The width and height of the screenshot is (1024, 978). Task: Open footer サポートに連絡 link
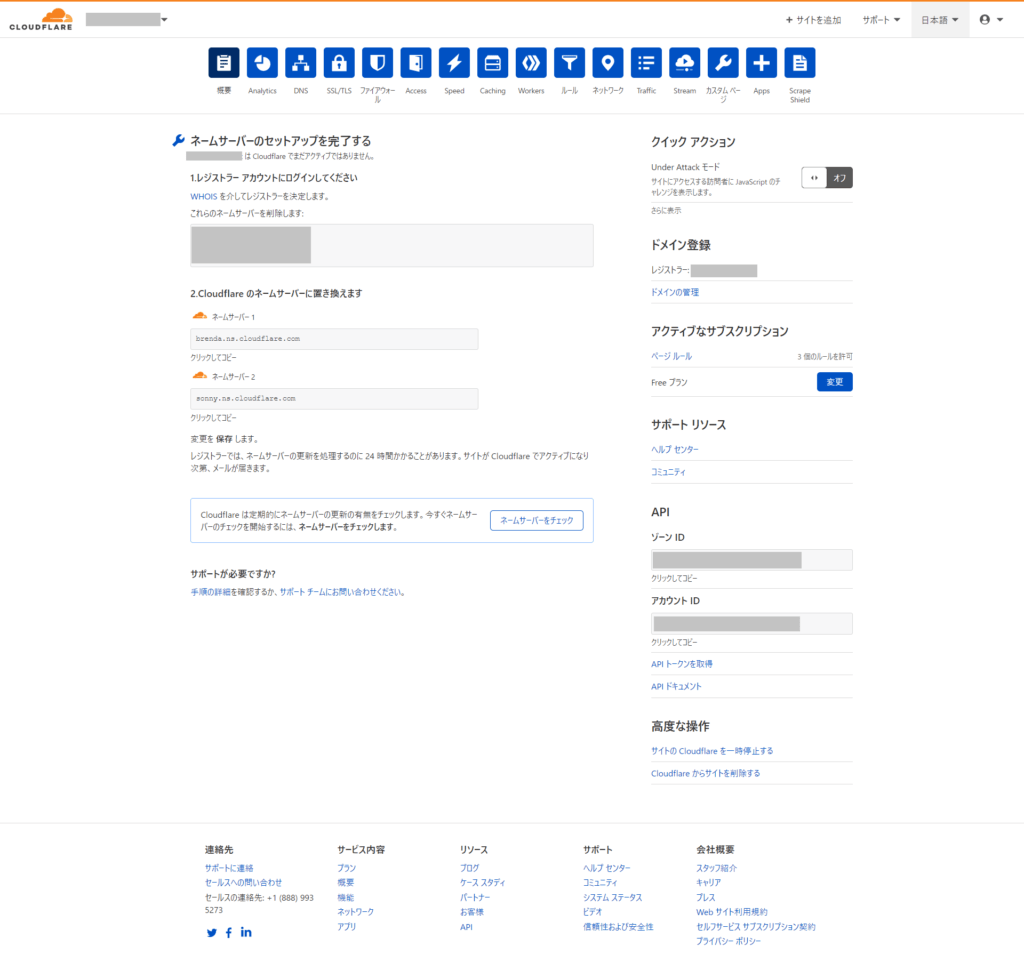(229, 868)
